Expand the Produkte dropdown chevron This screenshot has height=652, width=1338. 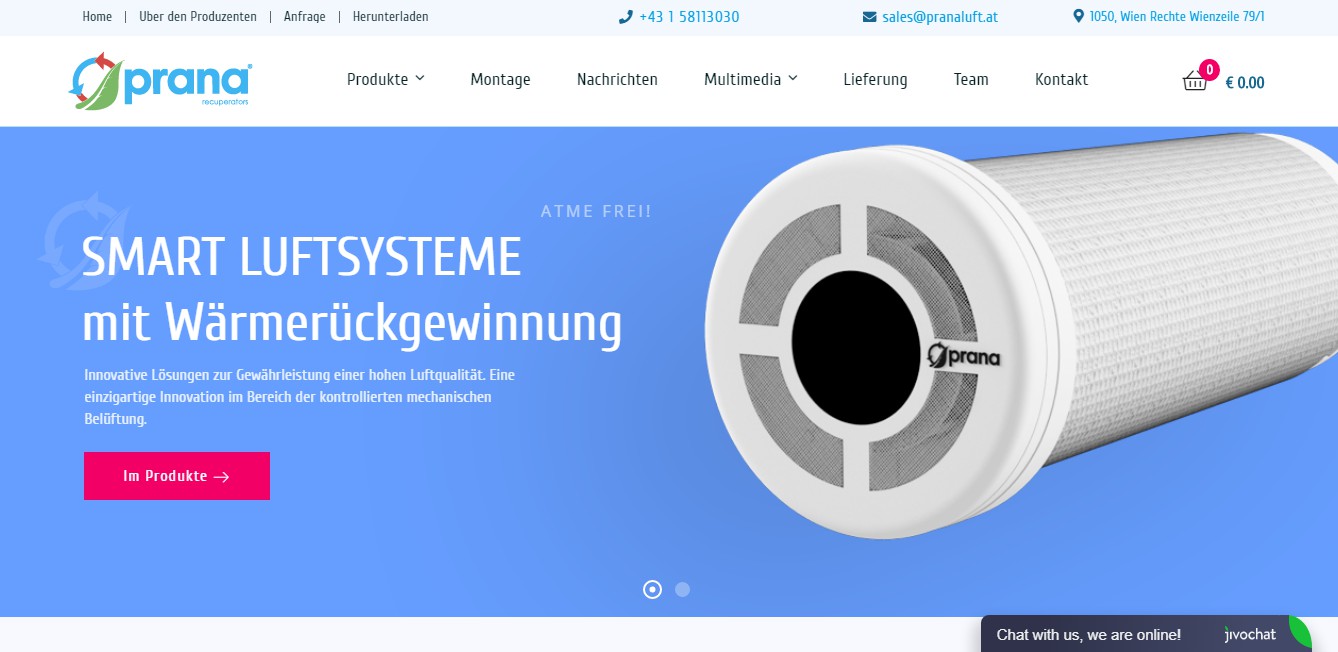click(420, 79)
